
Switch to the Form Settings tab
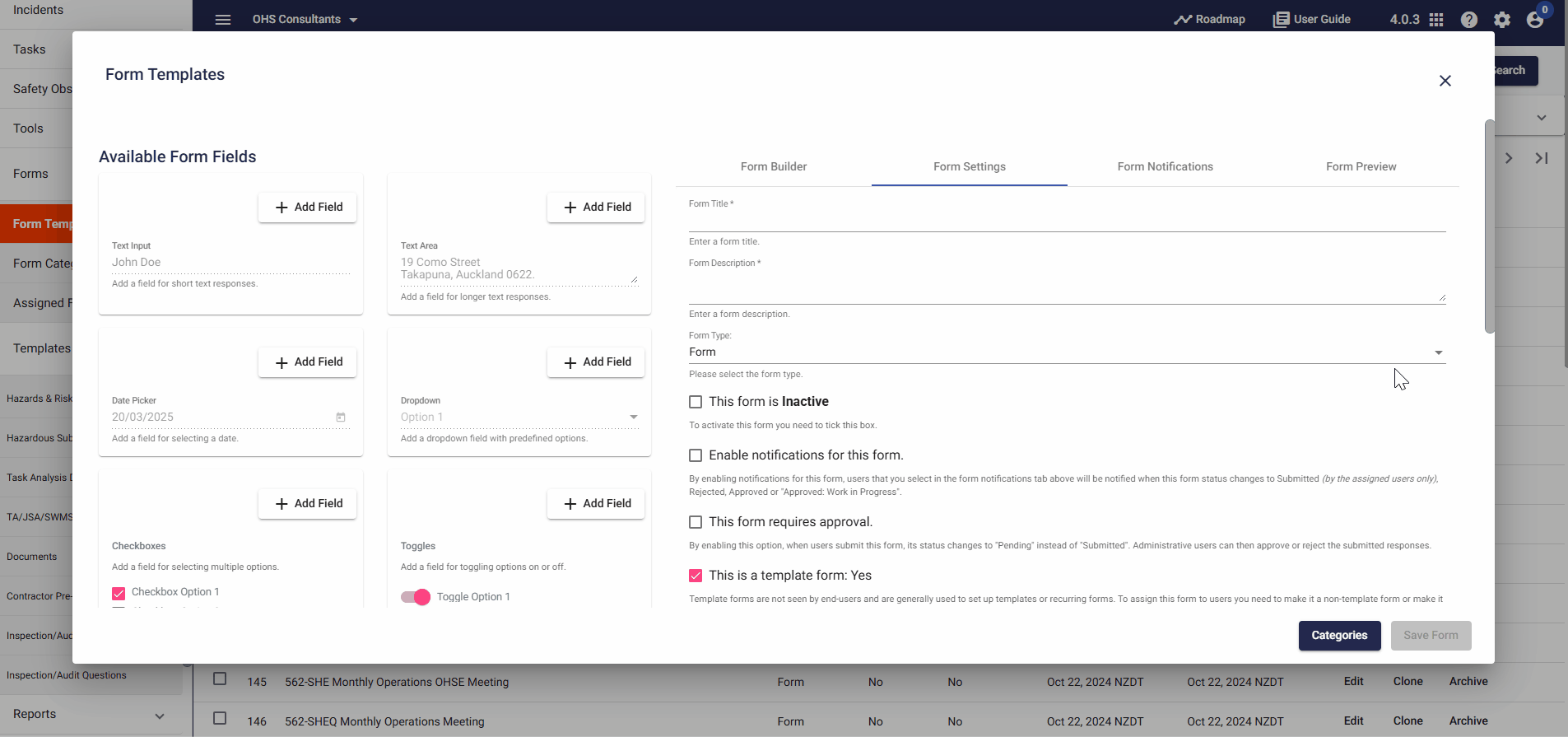[x=970, y=167]
